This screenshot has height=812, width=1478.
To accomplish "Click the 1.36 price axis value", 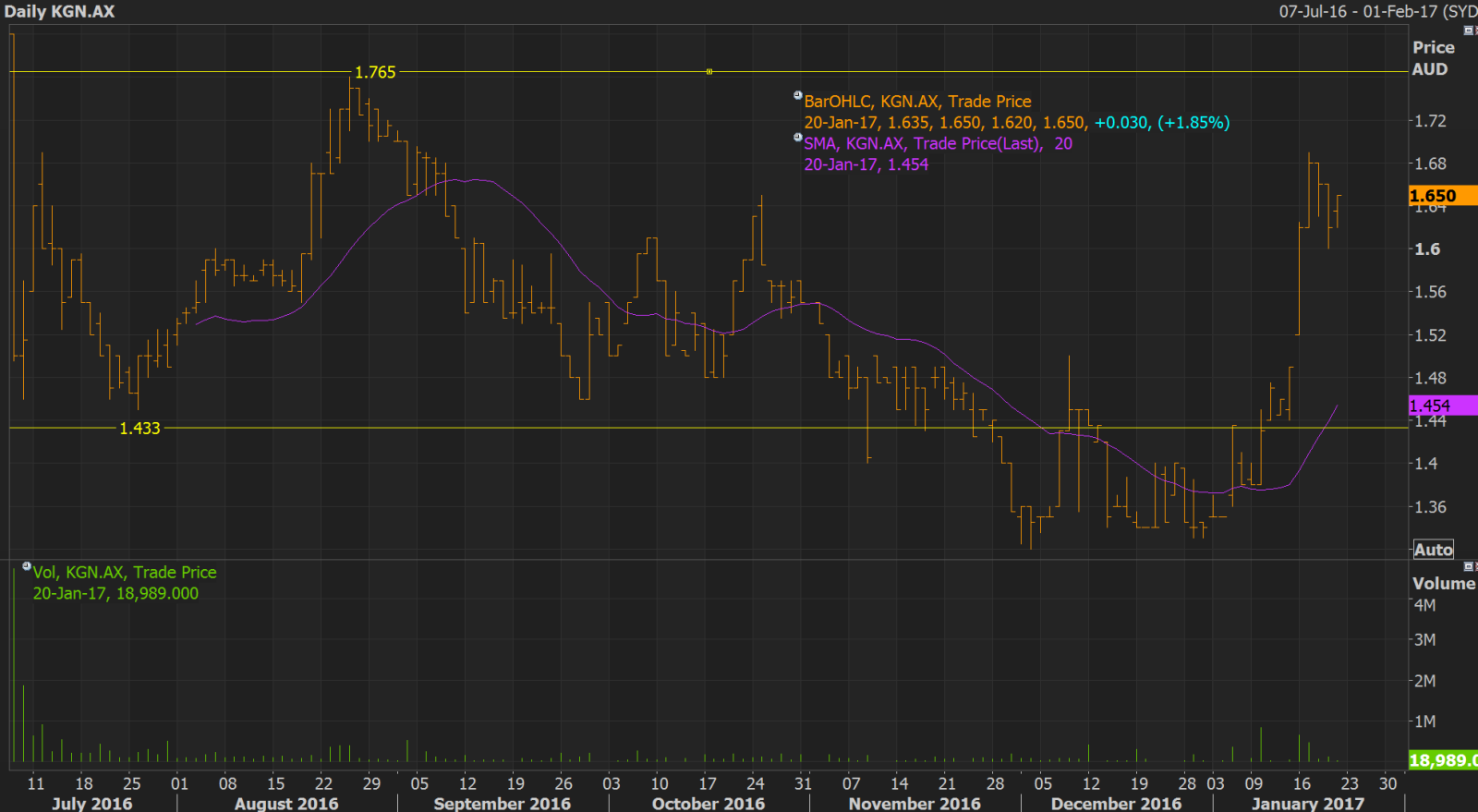I will (1431, 506).
